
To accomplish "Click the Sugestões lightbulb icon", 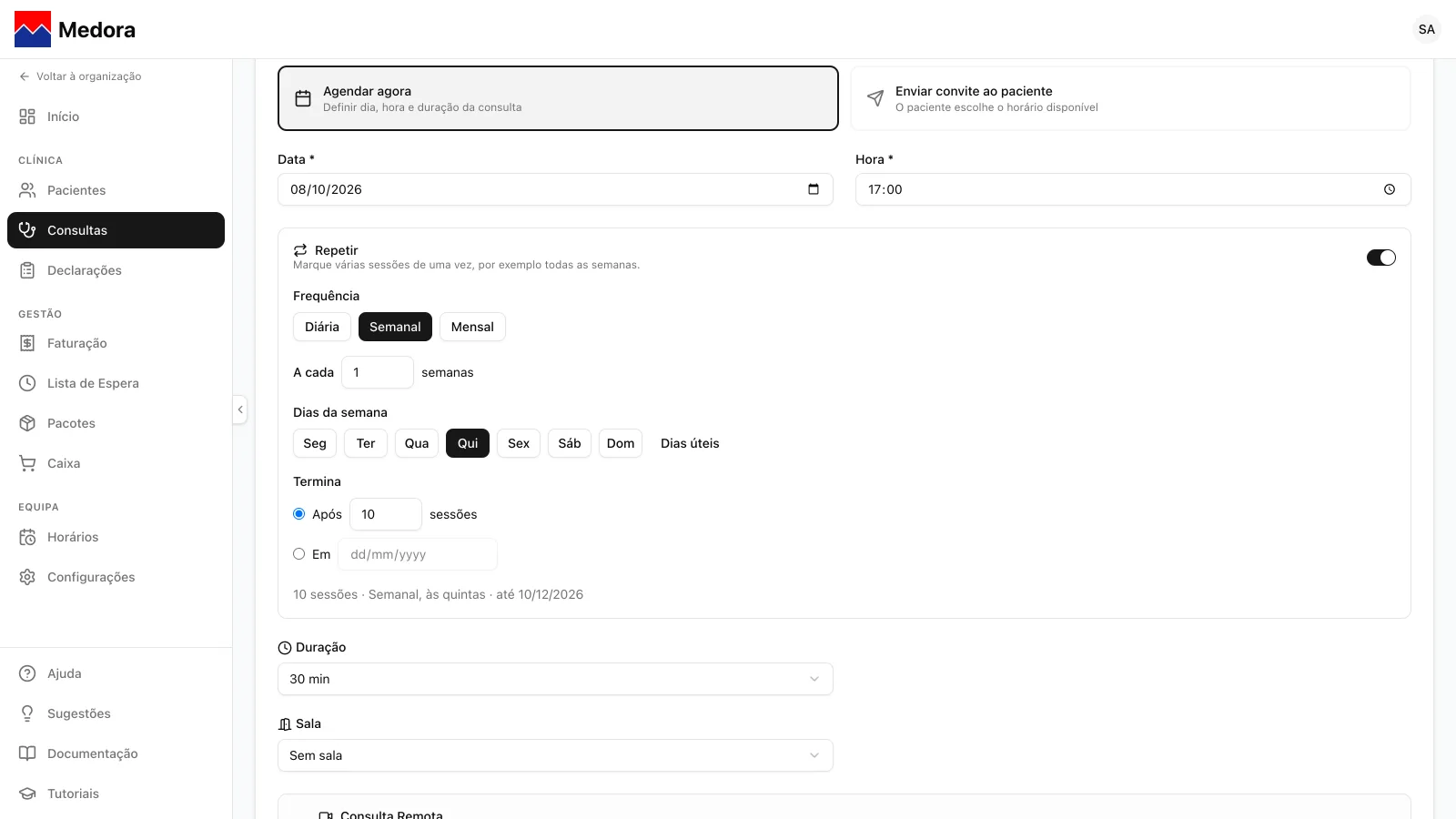I will pos(27,713).
